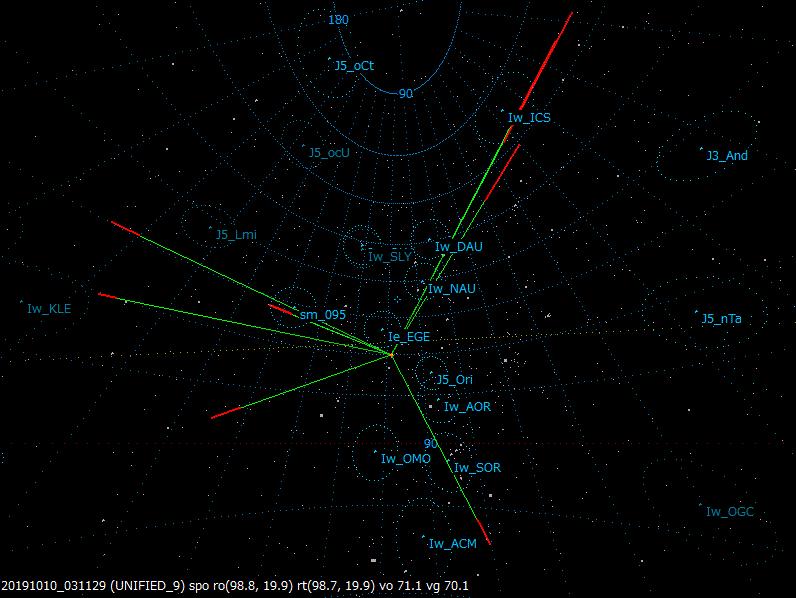Click the vo 71.1 velocity value
796x598 pixels.
click(401, 586)
